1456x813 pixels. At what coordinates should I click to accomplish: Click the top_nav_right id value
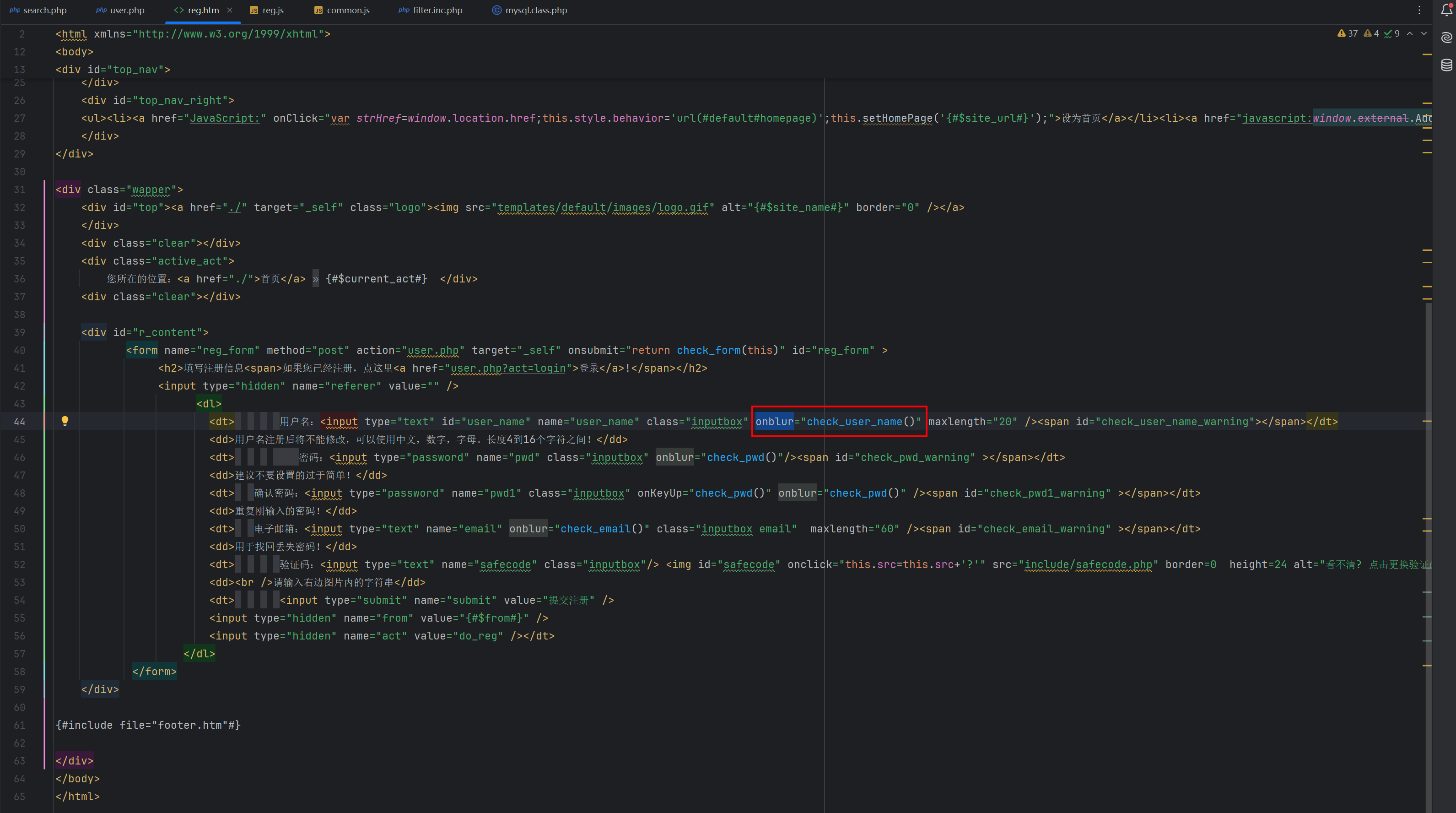183,101
